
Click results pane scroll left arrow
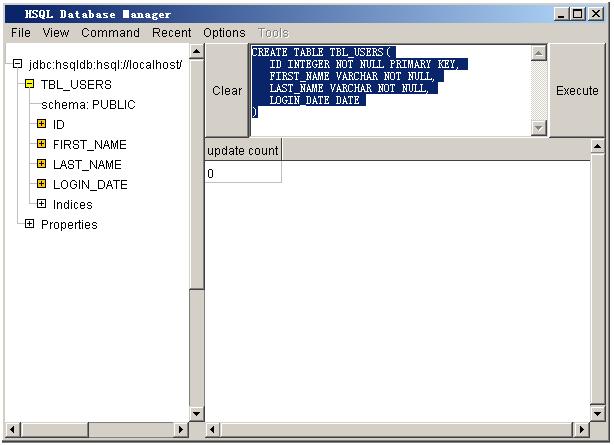coord(213,429)
